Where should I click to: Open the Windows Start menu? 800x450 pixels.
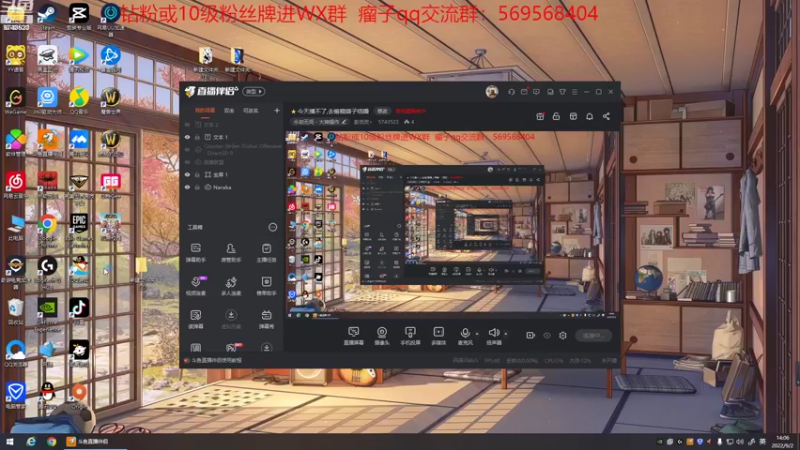click(9, 441)
